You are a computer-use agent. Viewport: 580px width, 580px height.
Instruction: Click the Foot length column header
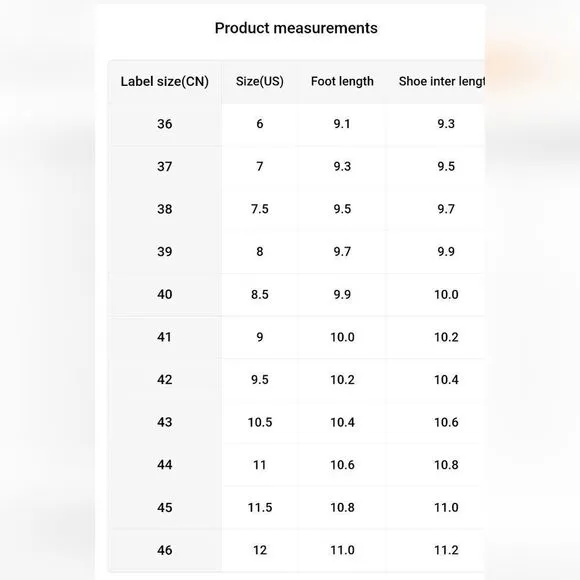[x=342, y=81]
